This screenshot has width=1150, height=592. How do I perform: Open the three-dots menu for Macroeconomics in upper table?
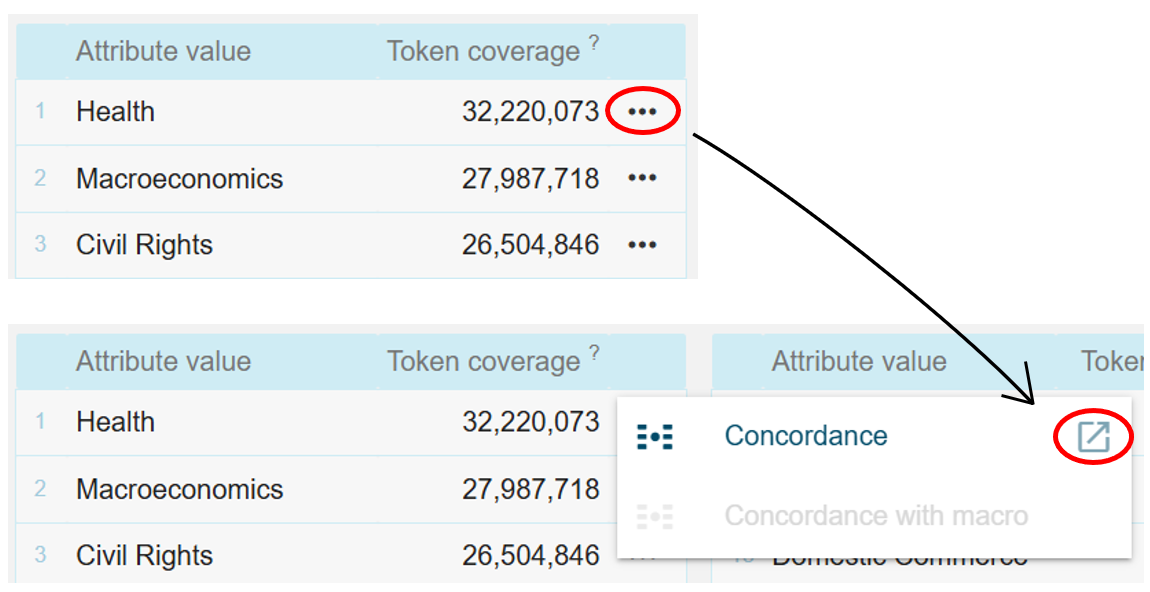coord(642,178)
